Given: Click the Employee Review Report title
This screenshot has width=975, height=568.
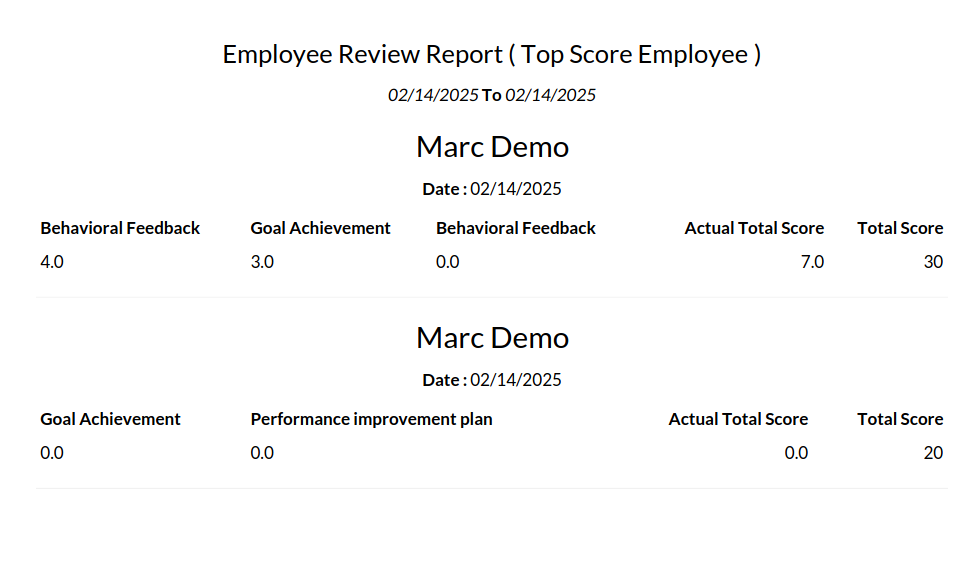Looking at the screenshot, I should 492,55.
